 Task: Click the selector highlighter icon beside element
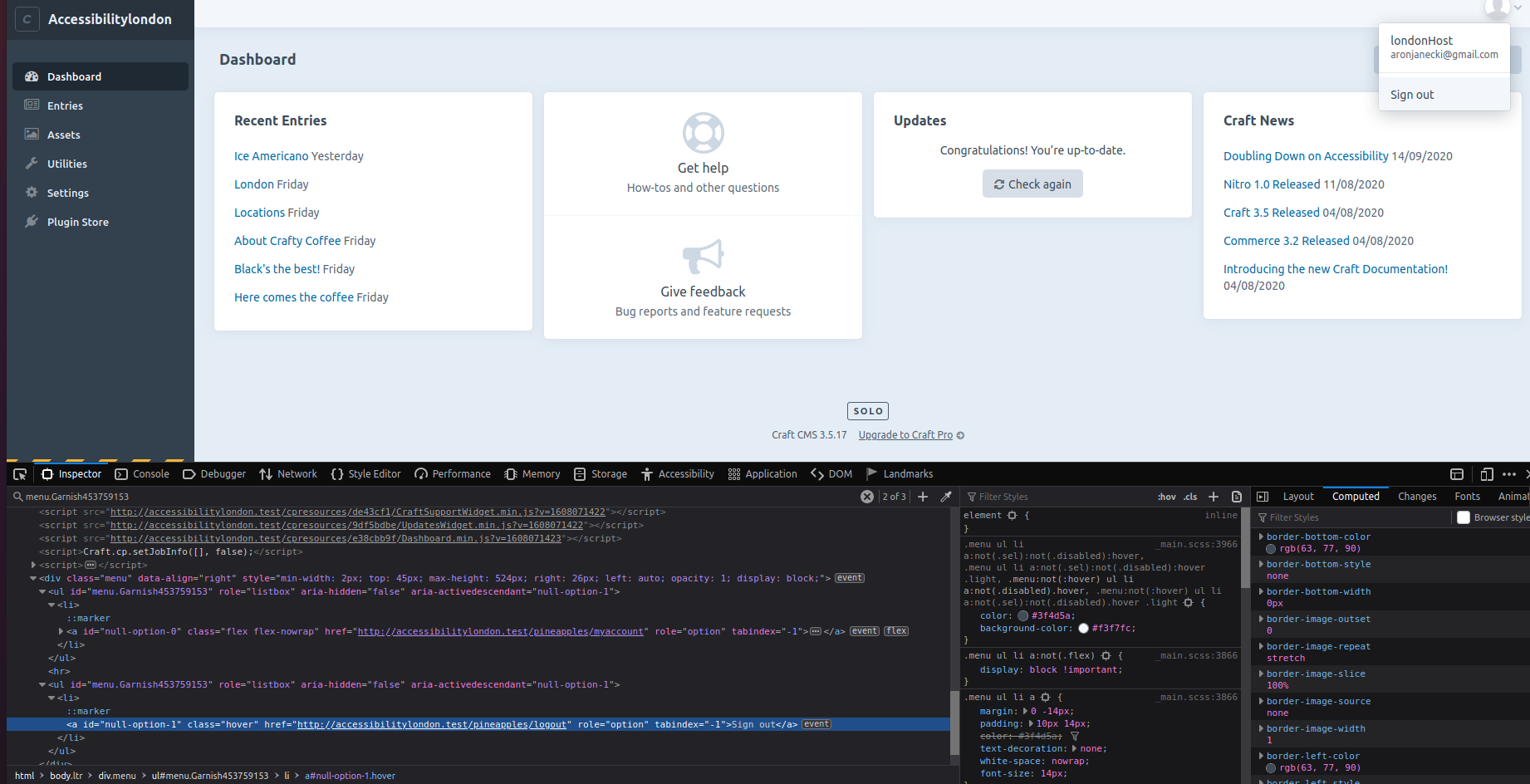point(1012,516)
